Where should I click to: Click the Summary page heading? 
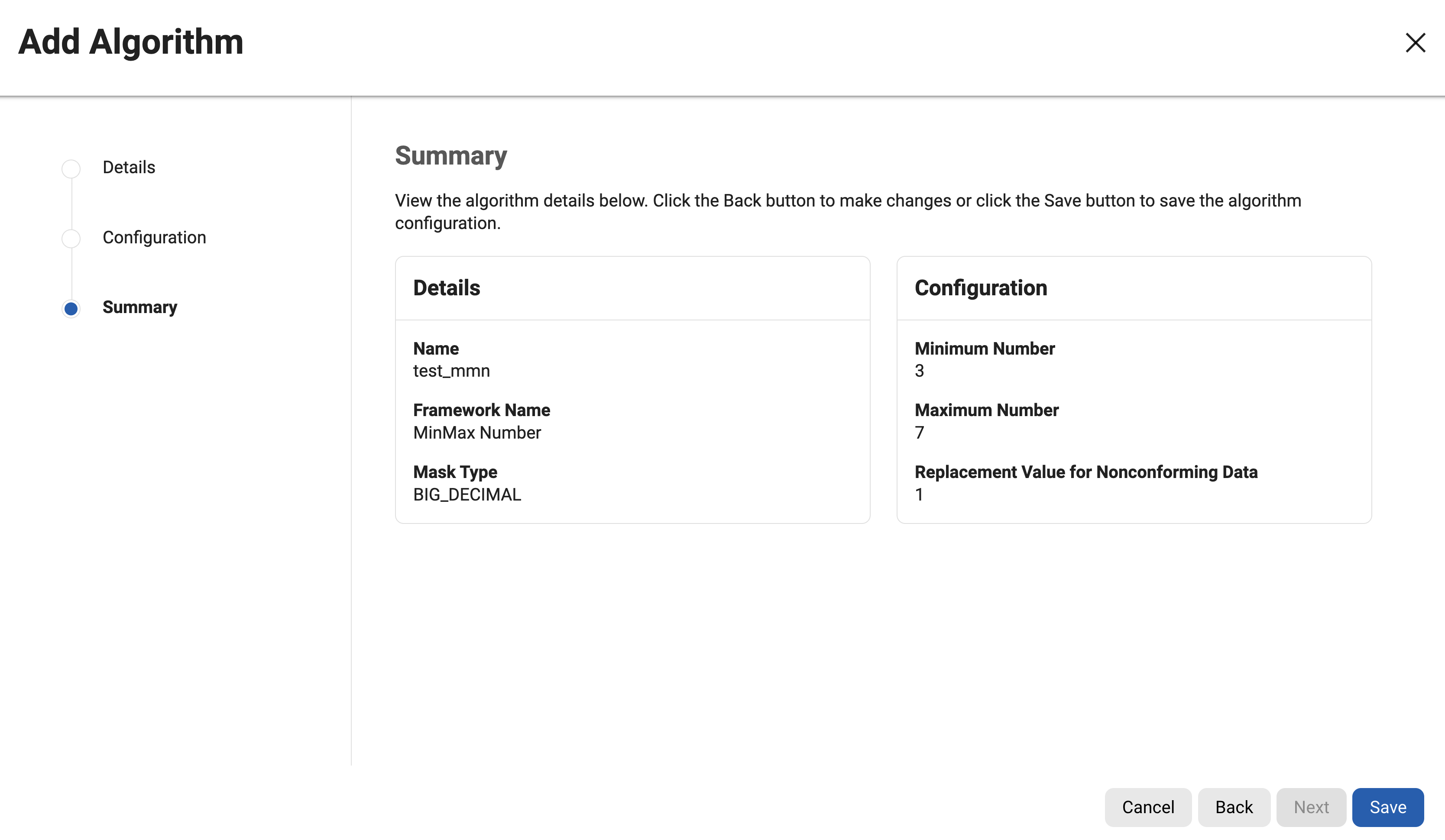click(451, 156)
